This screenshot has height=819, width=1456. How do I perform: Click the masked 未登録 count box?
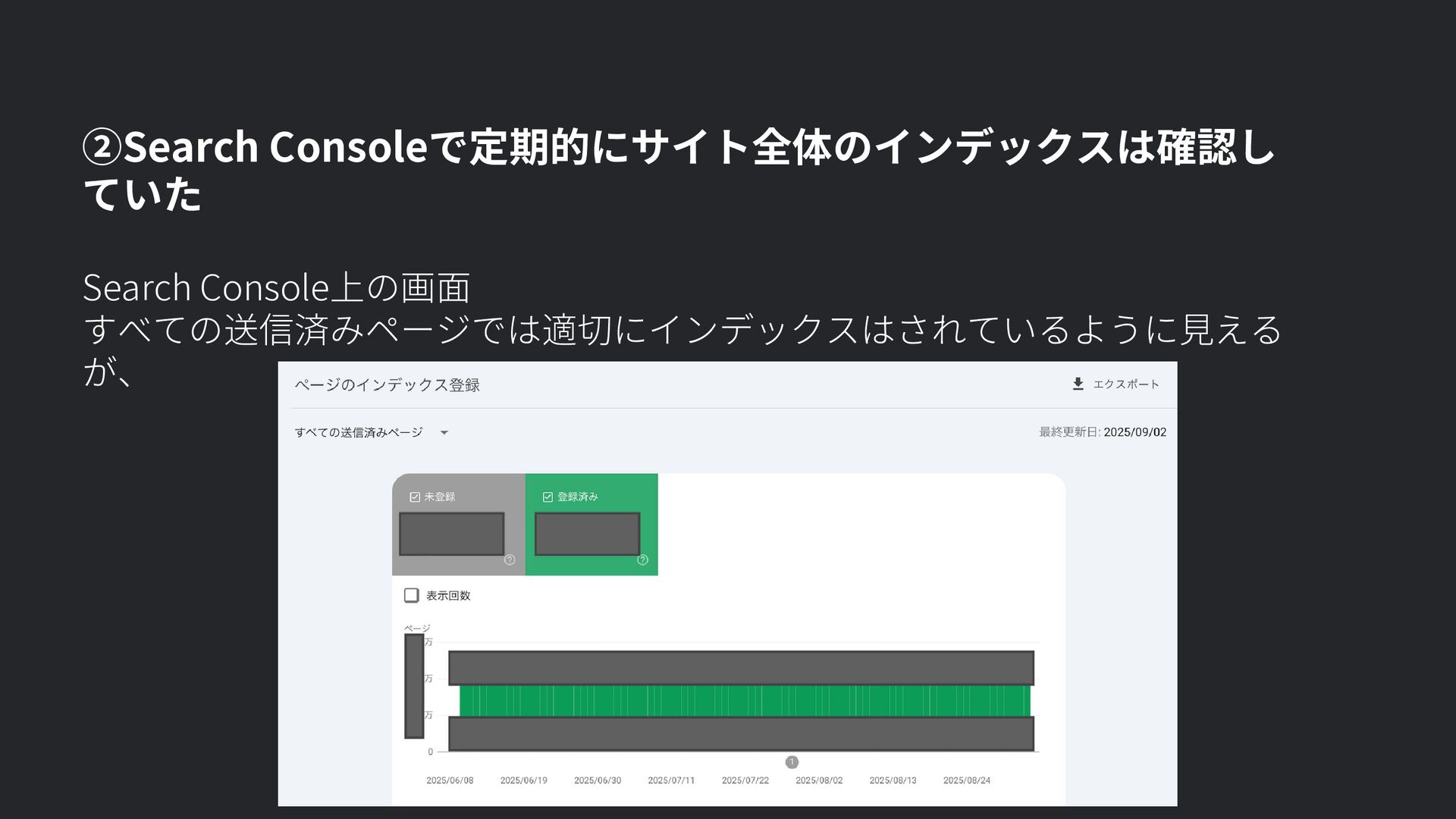(x=452, y=534)
